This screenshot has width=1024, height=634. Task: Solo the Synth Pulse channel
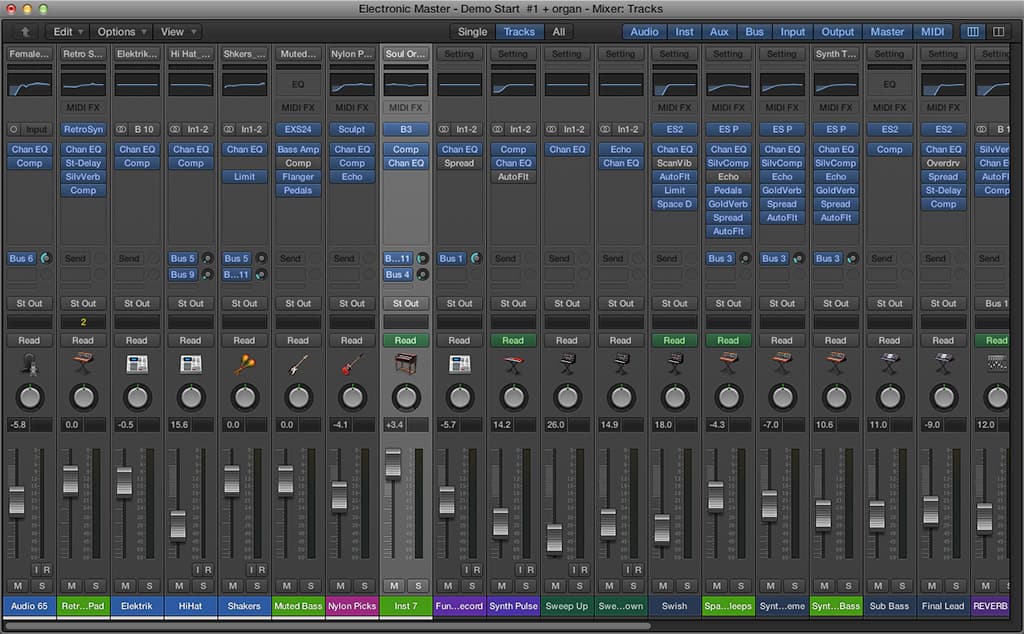point(526,586)
